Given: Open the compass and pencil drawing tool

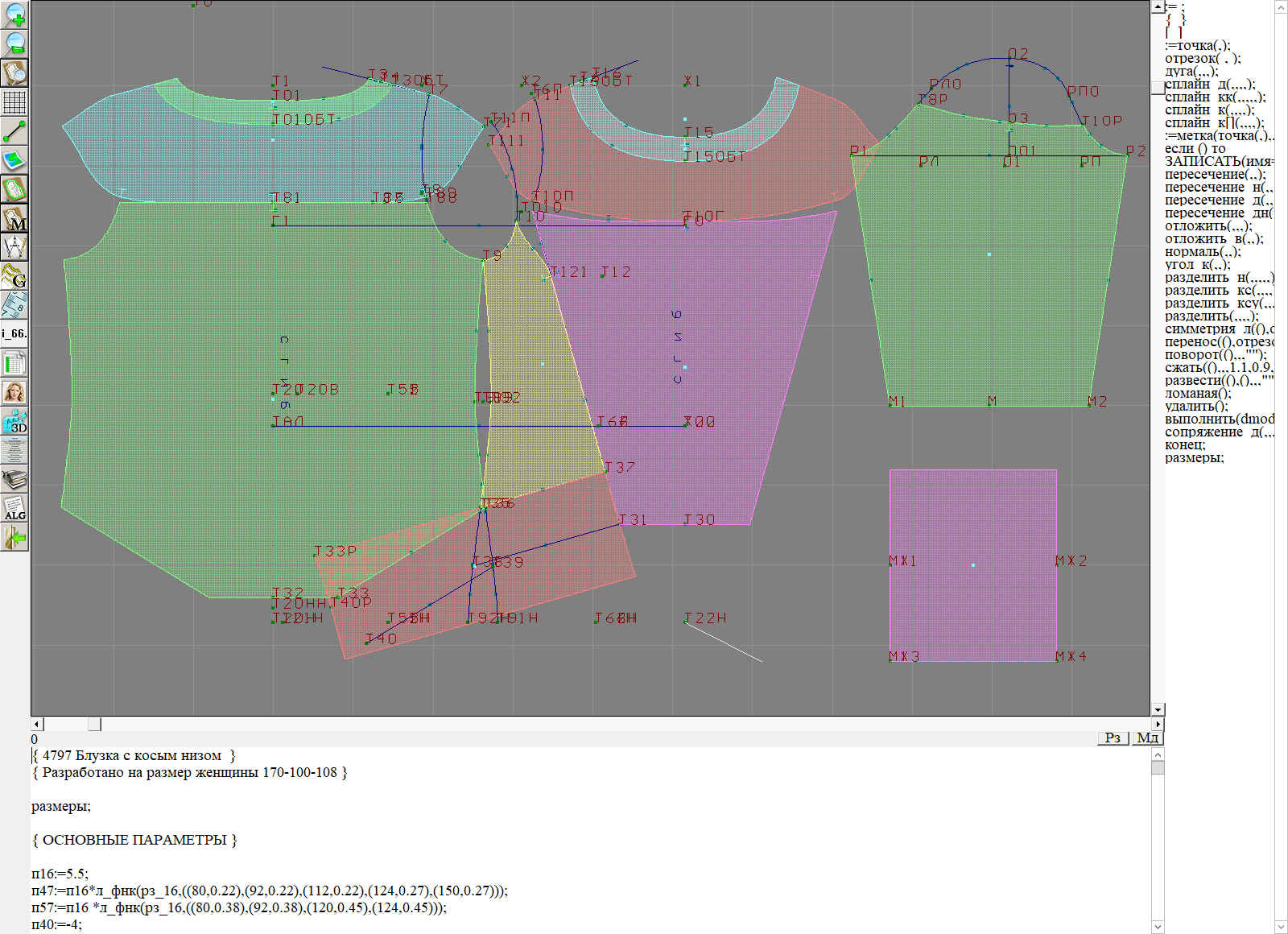Looking at the screenshot, I should pyautogui.click(x=14, y=247).
